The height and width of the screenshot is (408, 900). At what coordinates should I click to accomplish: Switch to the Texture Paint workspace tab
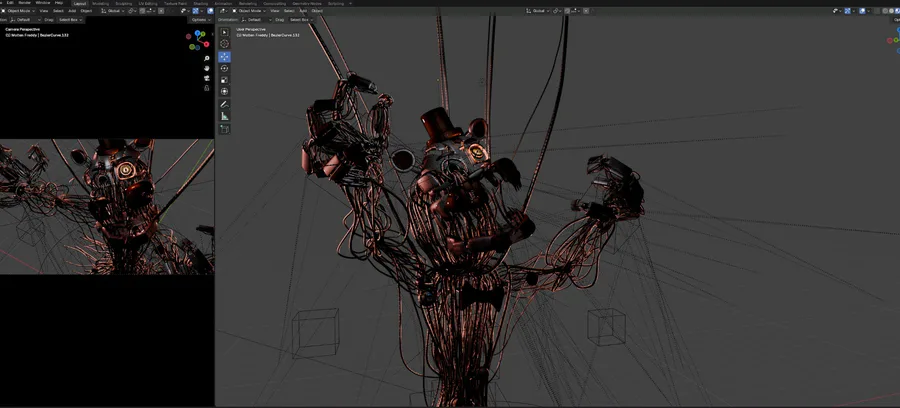(175, 3)
